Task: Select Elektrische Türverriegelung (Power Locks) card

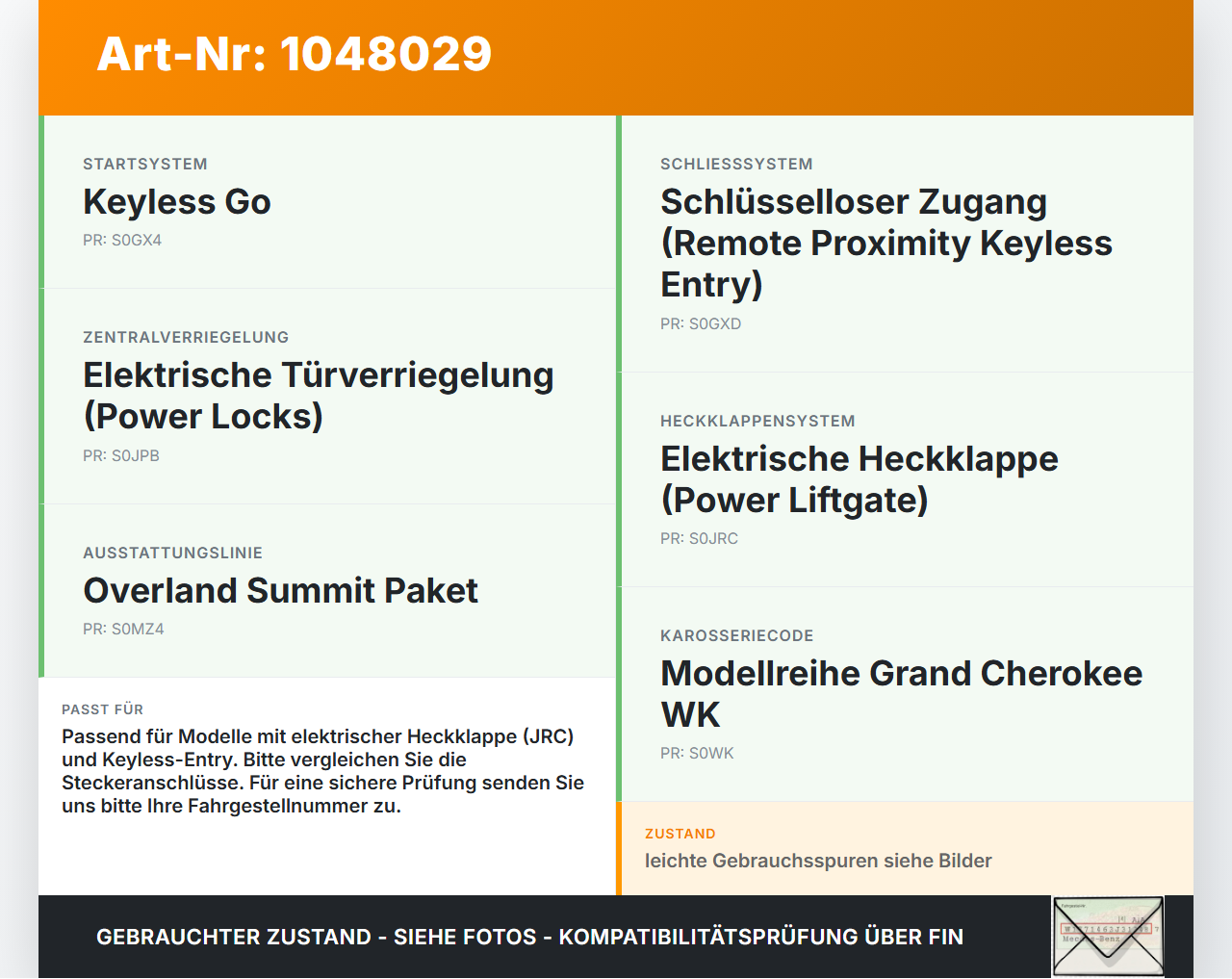Action: (327, 397)
